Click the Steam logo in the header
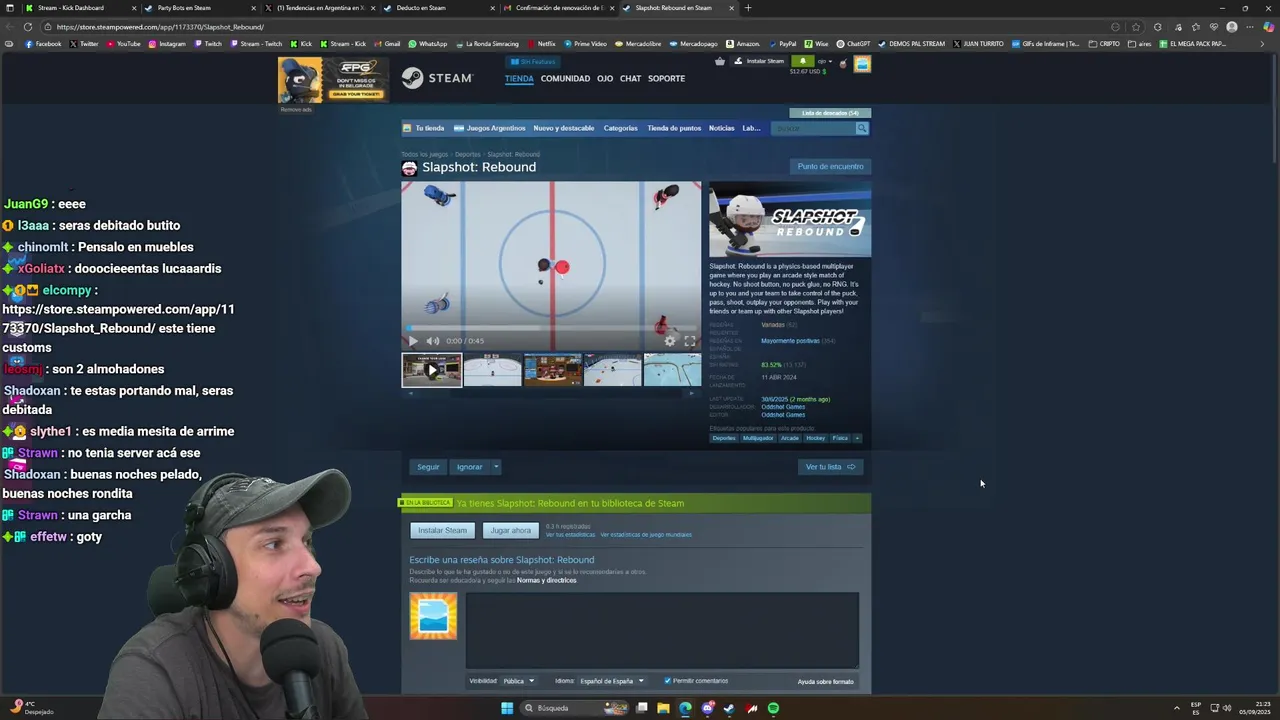The width and height of the screenshot is (1280, 720). pos(437,78)
